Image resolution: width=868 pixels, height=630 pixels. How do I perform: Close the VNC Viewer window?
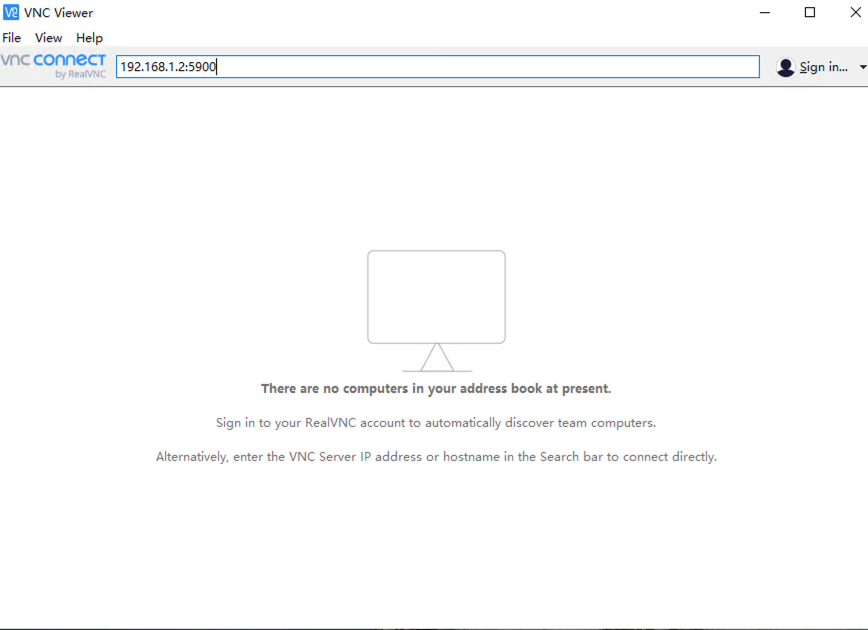pos(855,13)
